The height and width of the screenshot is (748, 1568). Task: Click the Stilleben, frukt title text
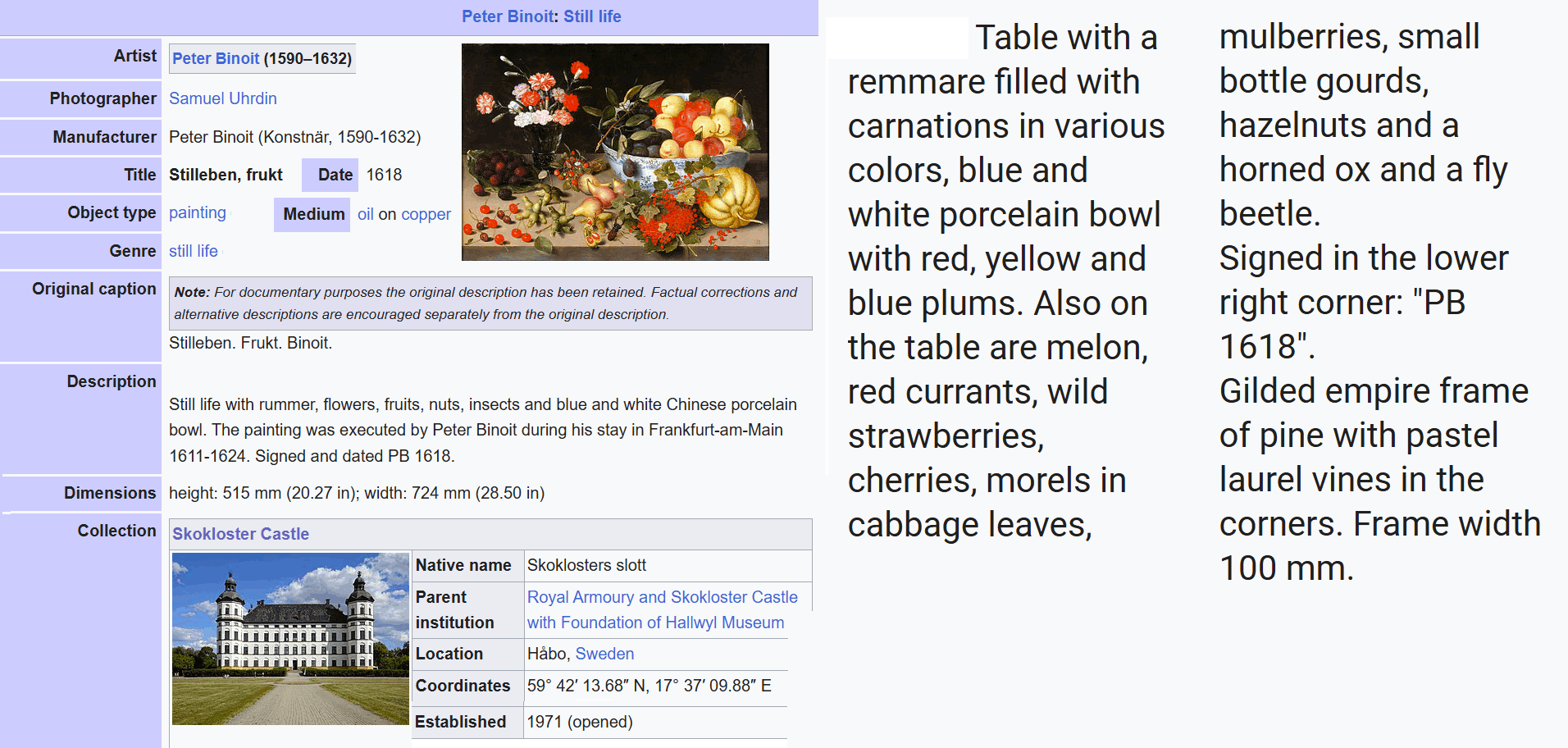pyautogui.click(x=226, y=175)
